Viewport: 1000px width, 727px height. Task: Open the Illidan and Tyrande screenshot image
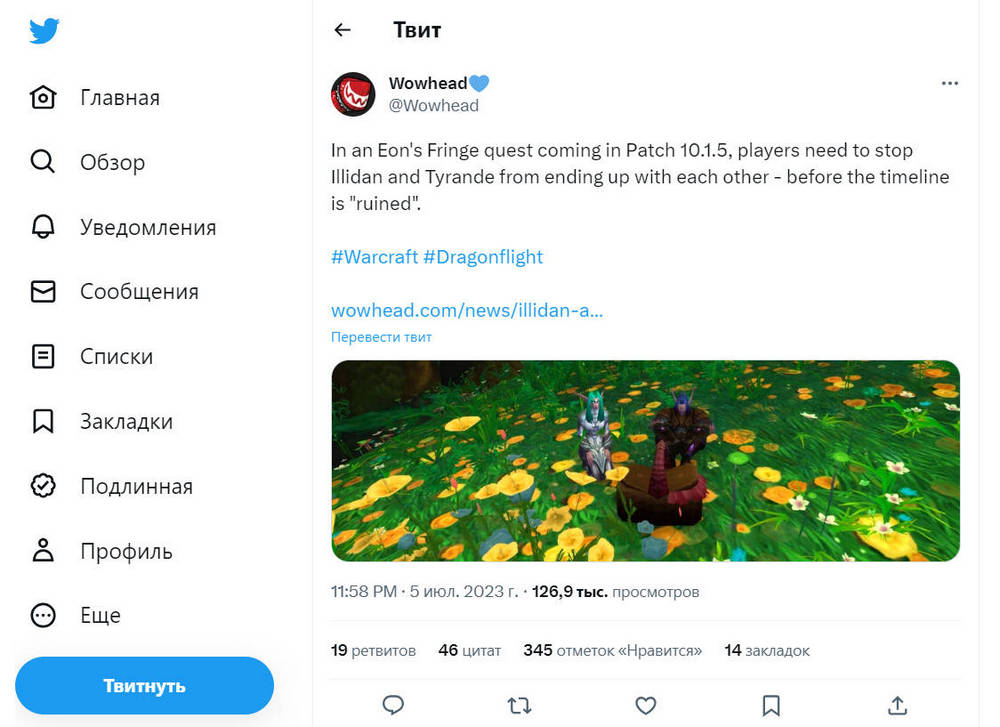click(x=645, y=460)
